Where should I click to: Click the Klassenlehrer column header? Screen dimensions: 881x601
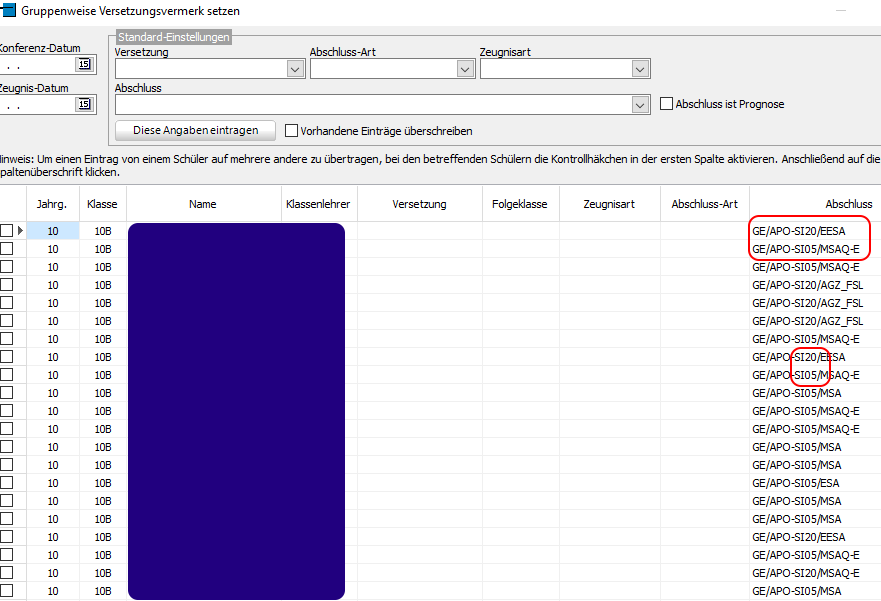click(318, 204)
